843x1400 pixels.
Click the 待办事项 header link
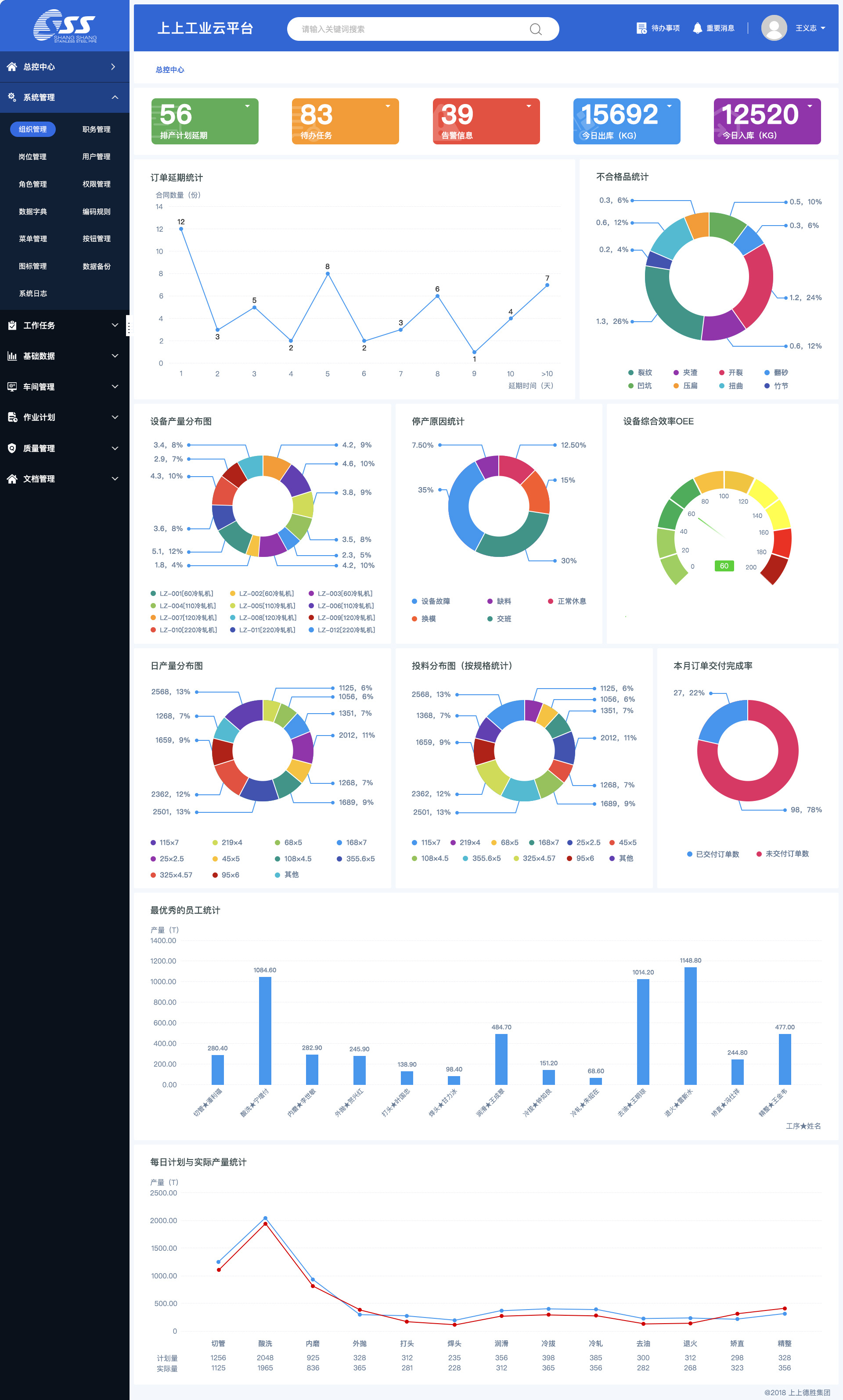click(666, 29)
